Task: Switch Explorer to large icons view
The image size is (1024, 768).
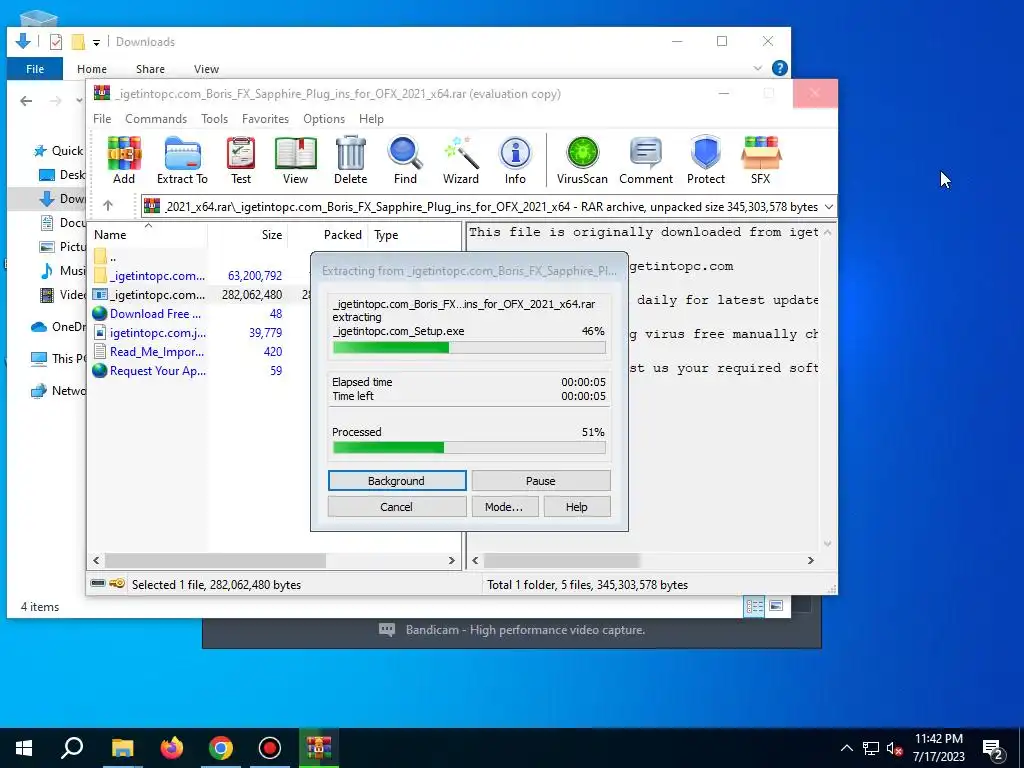Action: 776,606
